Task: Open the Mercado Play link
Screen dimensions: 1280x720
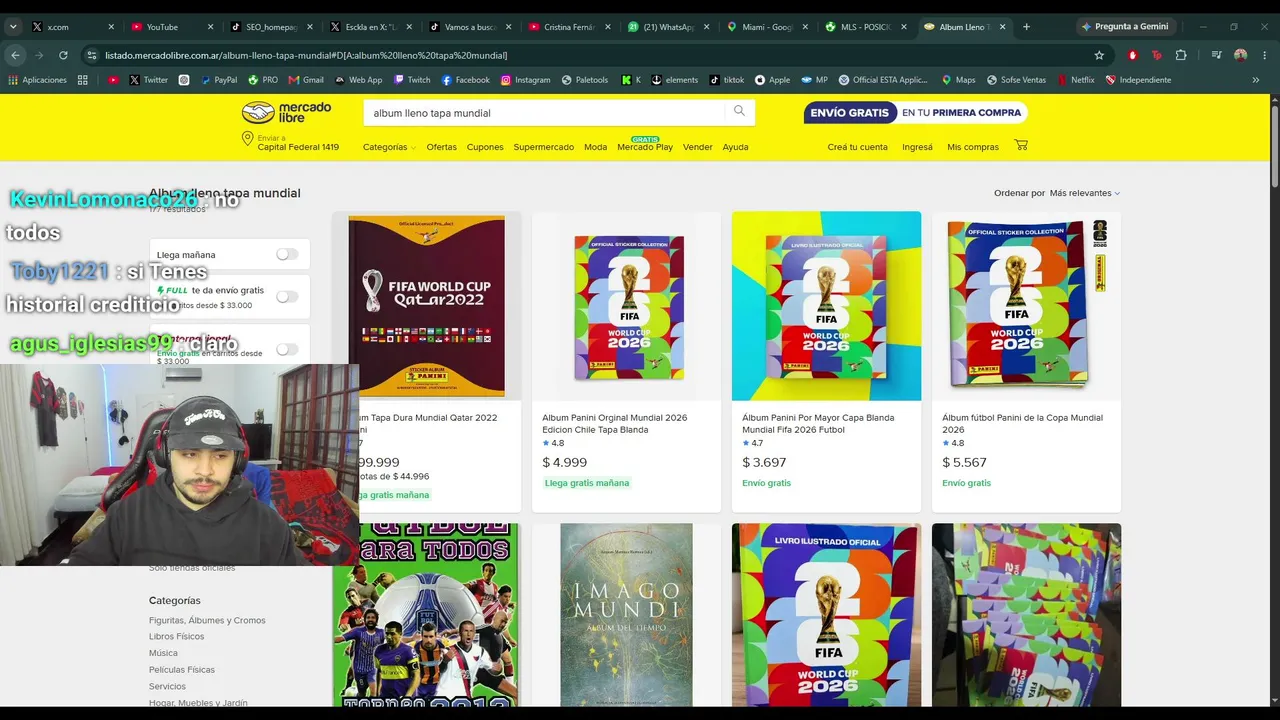Action: click(645, 147)
